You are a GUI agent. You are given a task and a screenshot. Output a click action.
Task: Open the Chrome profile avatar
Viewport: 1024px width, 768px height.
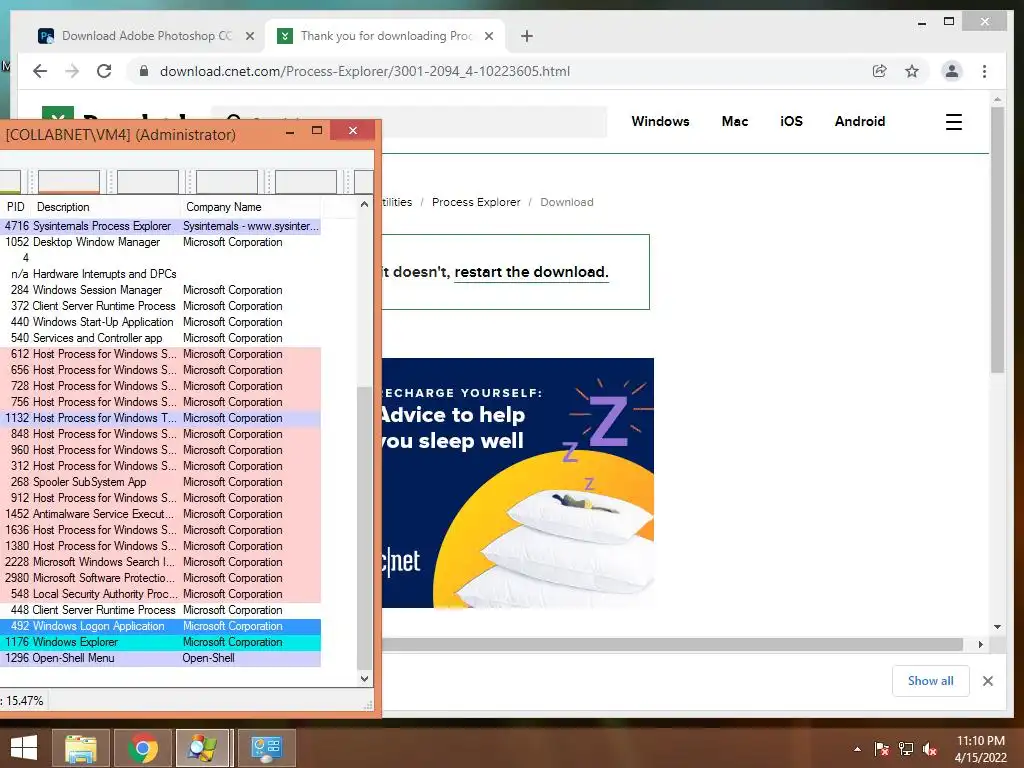[952, 71]
